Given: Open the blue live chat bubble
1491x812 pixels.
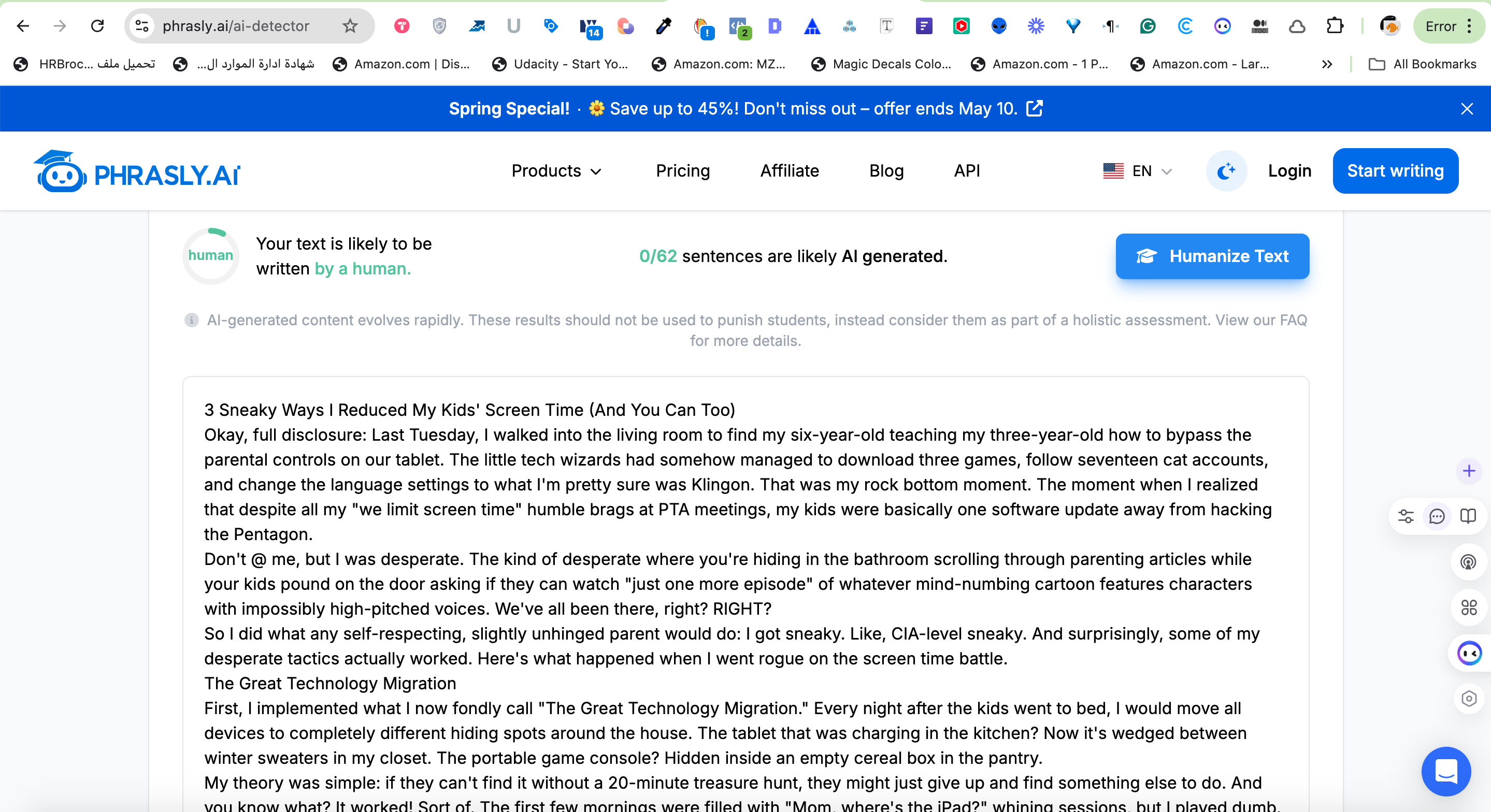Looking at the screenshot, I should click(x=1446, y=772).
